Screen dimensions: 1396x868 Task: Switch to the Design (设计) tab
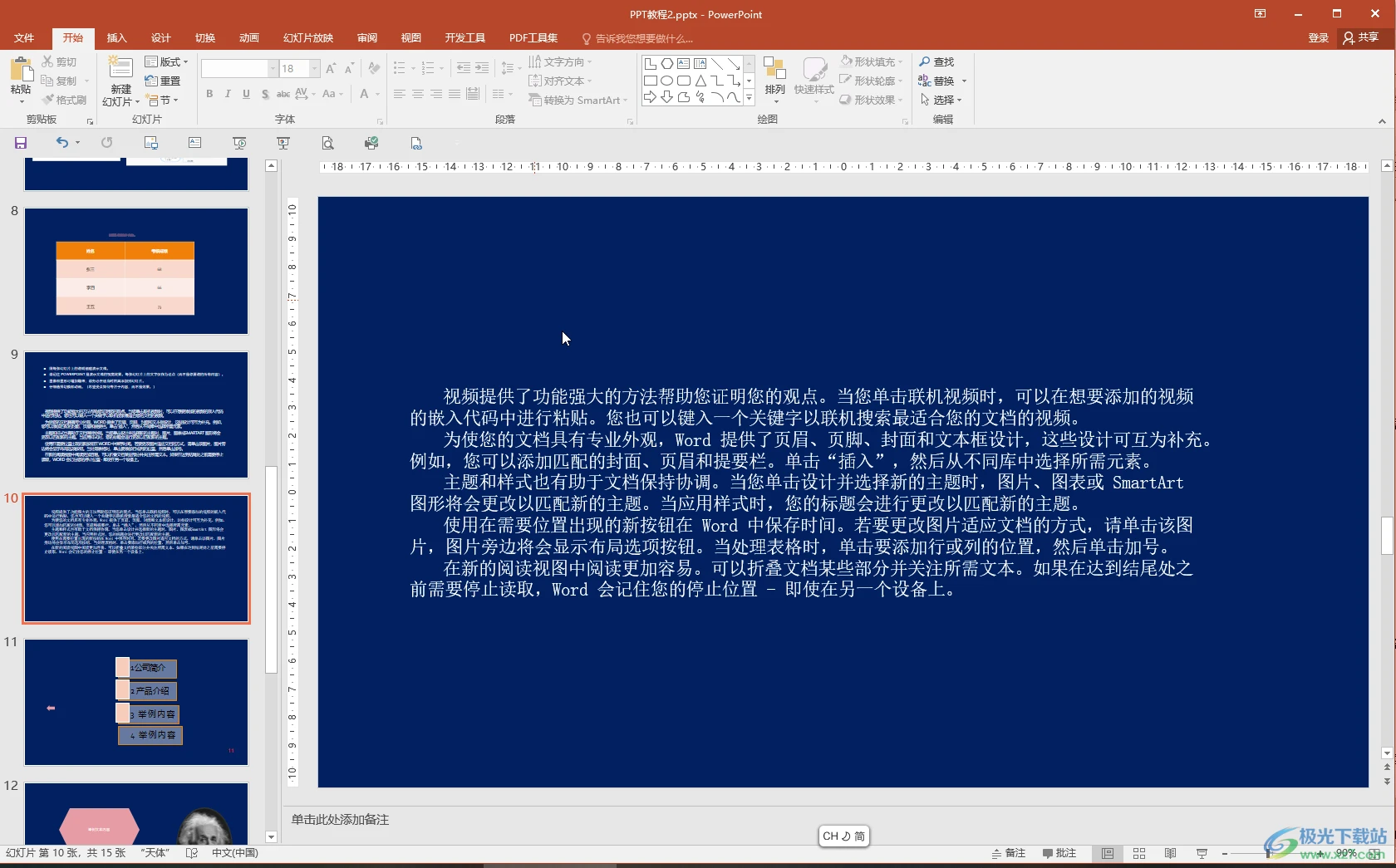tap(160, 38)
